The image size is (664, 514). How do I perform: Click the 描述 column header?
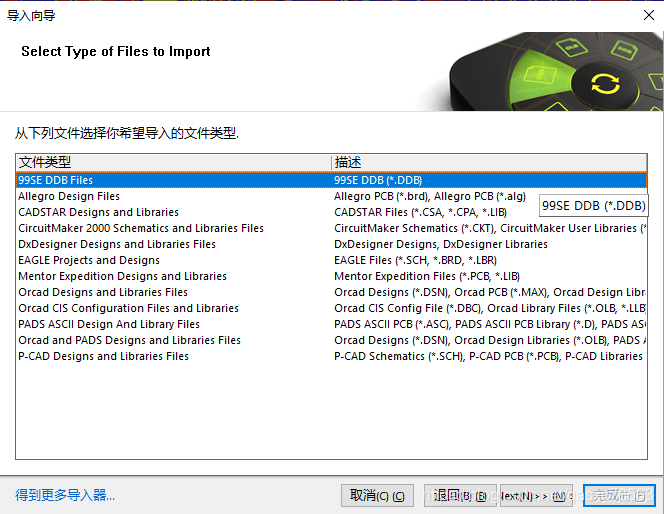[490, 162]
